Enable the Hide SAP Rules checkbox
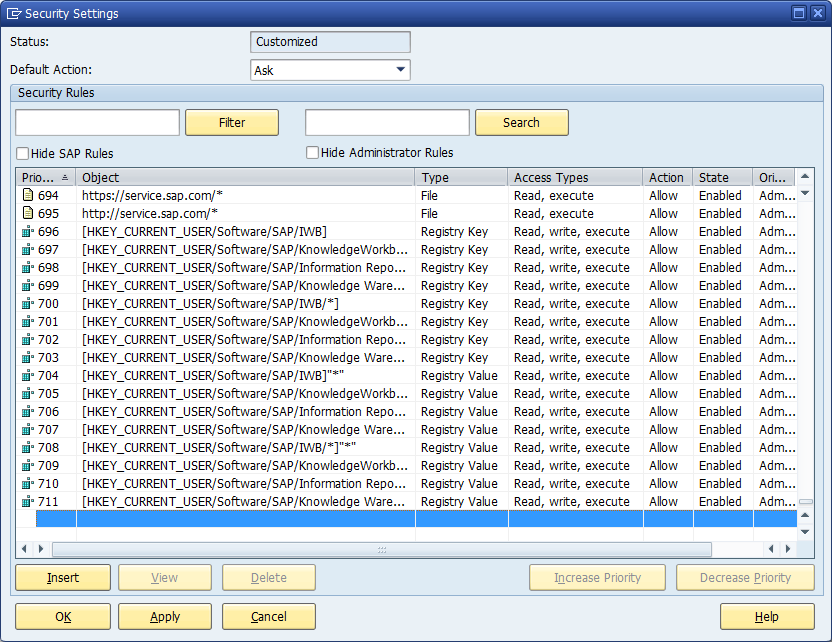This screenshot has height=642, width=832. tap(22, 154)
